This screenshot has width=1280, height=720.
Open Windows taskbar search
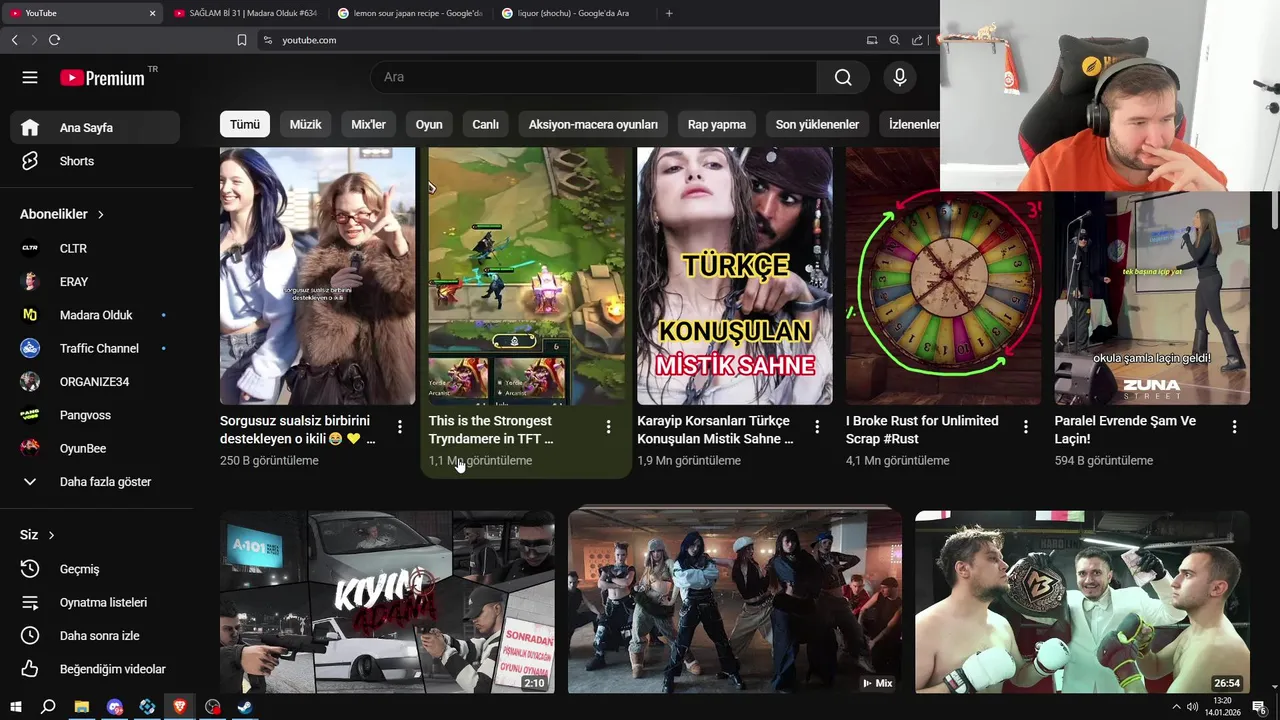pyautogui.click(x=48, y=707)
